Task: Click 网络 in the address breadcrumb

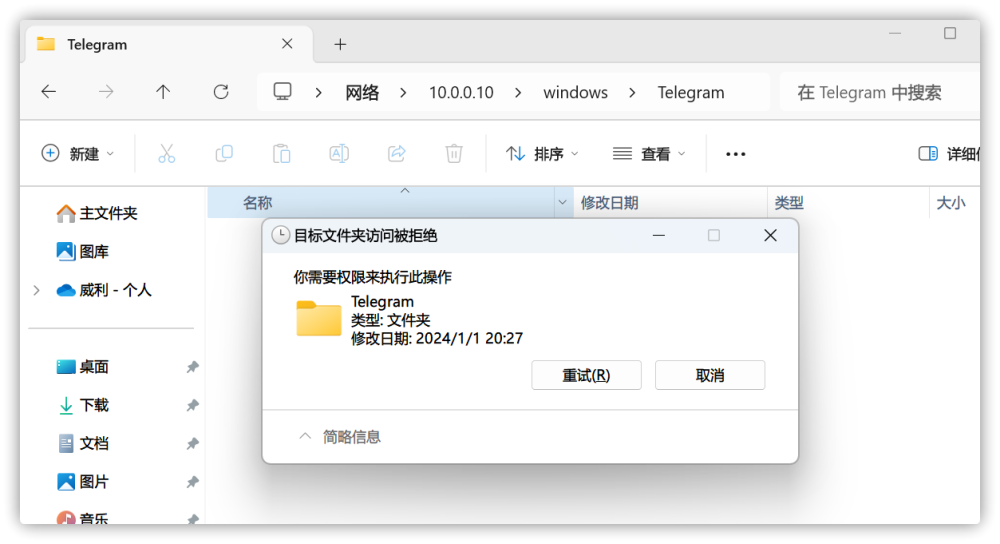Action: (362, 92)
